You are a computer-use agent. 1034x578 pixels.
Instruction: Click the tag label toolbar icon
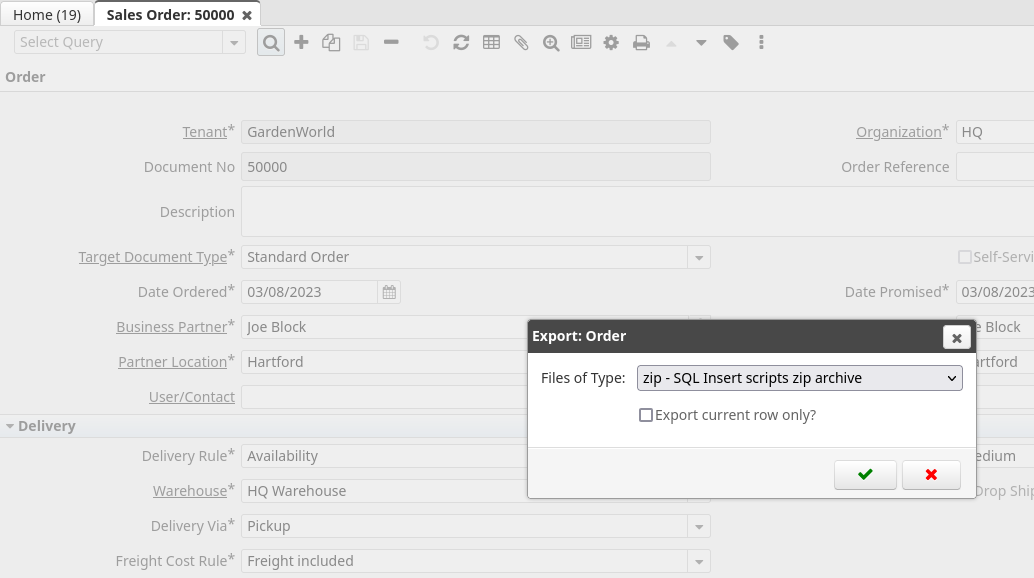pos(731,43)
